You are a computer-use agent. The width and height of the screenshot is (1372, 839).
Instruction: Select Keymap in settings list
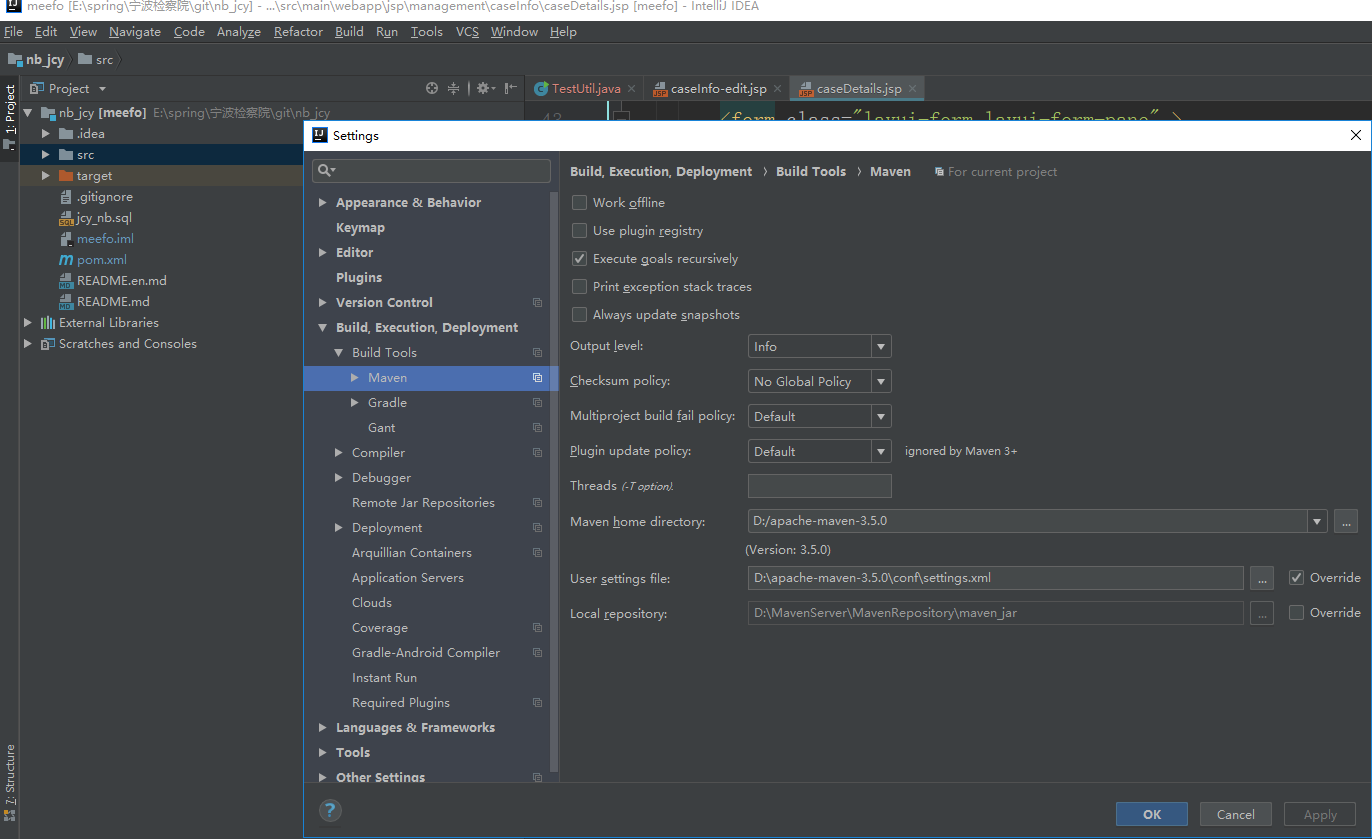coord(360,228)
